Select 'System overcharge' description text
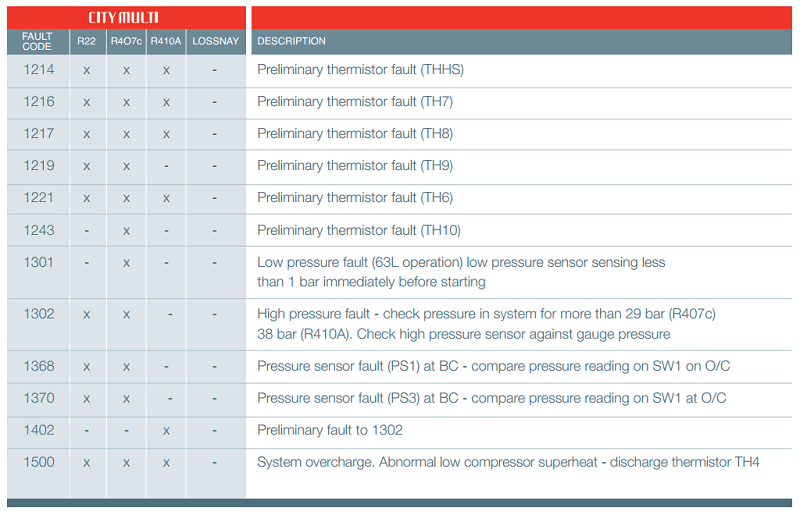800x515 pixels. (508, 462)
